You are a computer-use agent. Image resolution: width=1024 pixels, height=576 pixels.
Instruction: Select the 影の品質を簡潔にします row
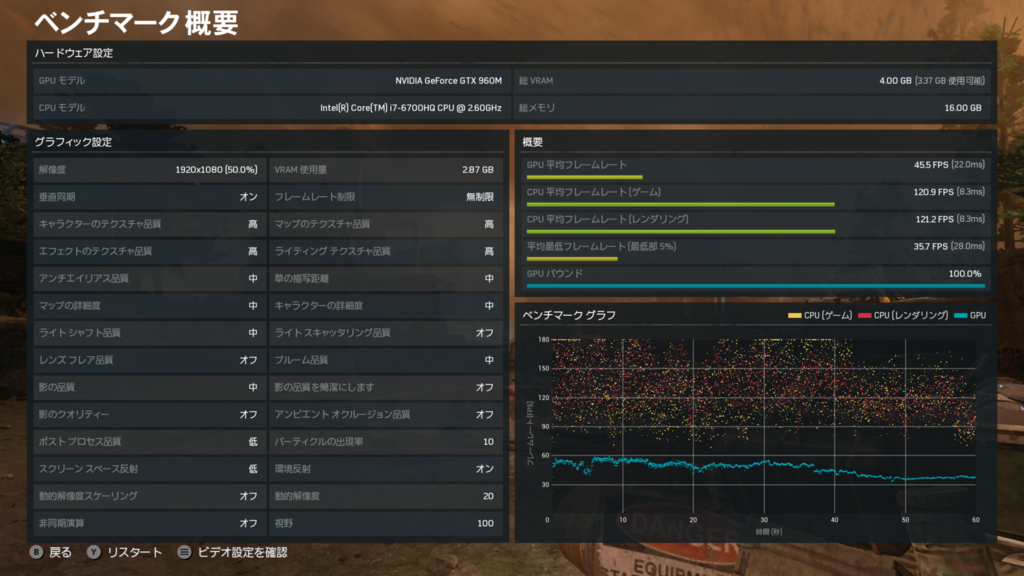pos(385,387)
